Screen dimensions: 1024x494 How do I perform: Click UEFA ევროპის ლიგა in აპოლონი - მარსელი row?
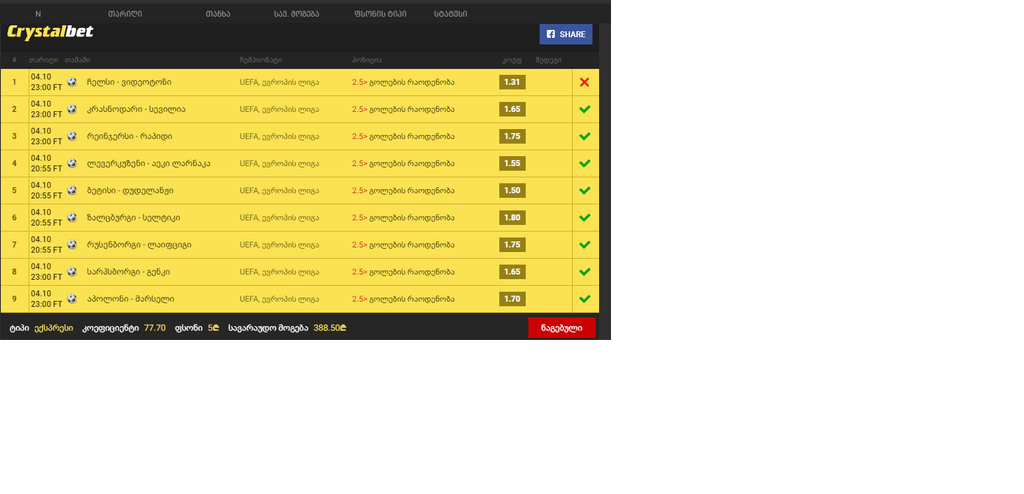click(x=280, y=299)
